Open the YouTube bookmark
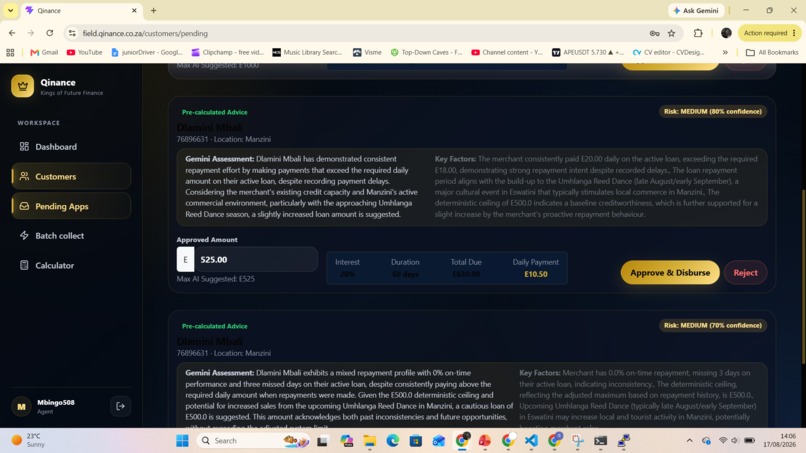 click(84, 52)
